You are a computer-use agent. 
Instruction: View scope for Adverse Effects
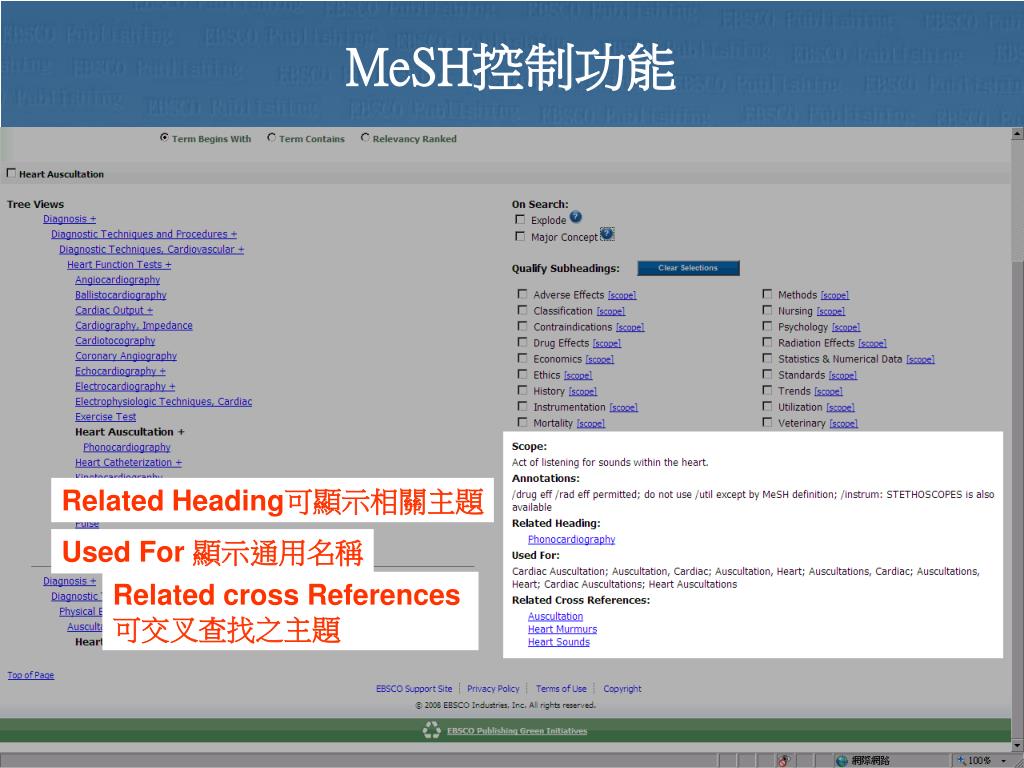coord(622,295)
